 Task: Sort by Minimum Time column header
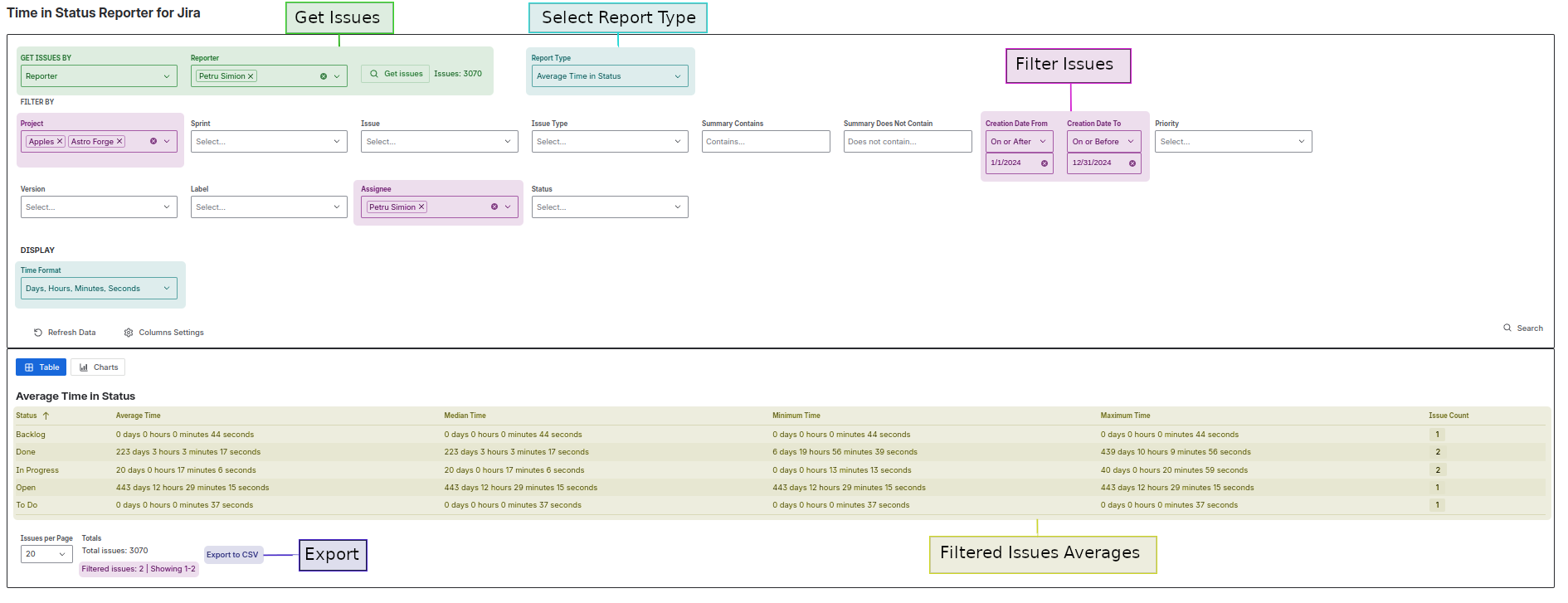(x=796, y=416)
